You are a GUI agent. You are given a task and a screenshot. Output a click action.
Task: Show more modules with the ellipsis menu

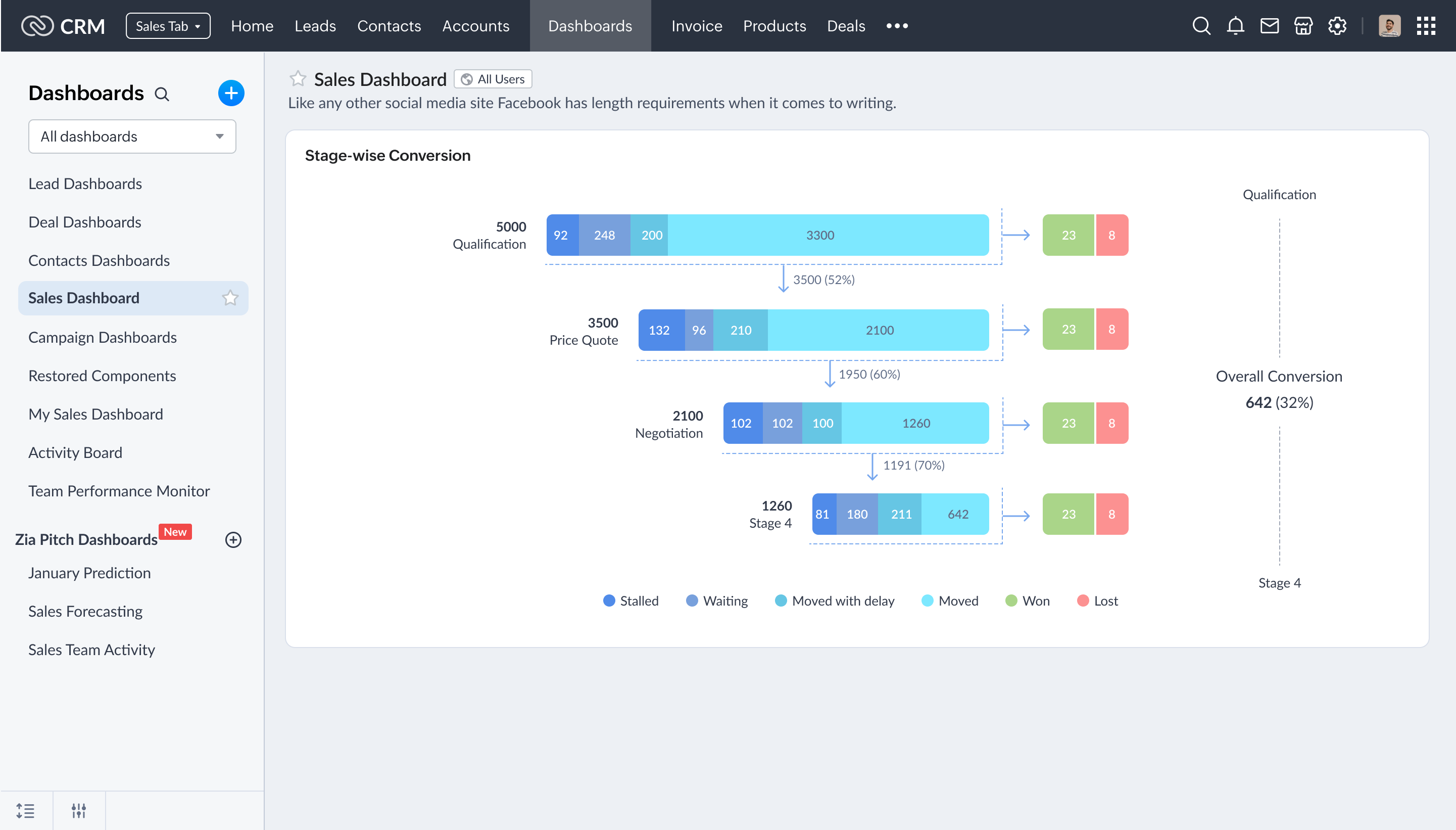897,26
